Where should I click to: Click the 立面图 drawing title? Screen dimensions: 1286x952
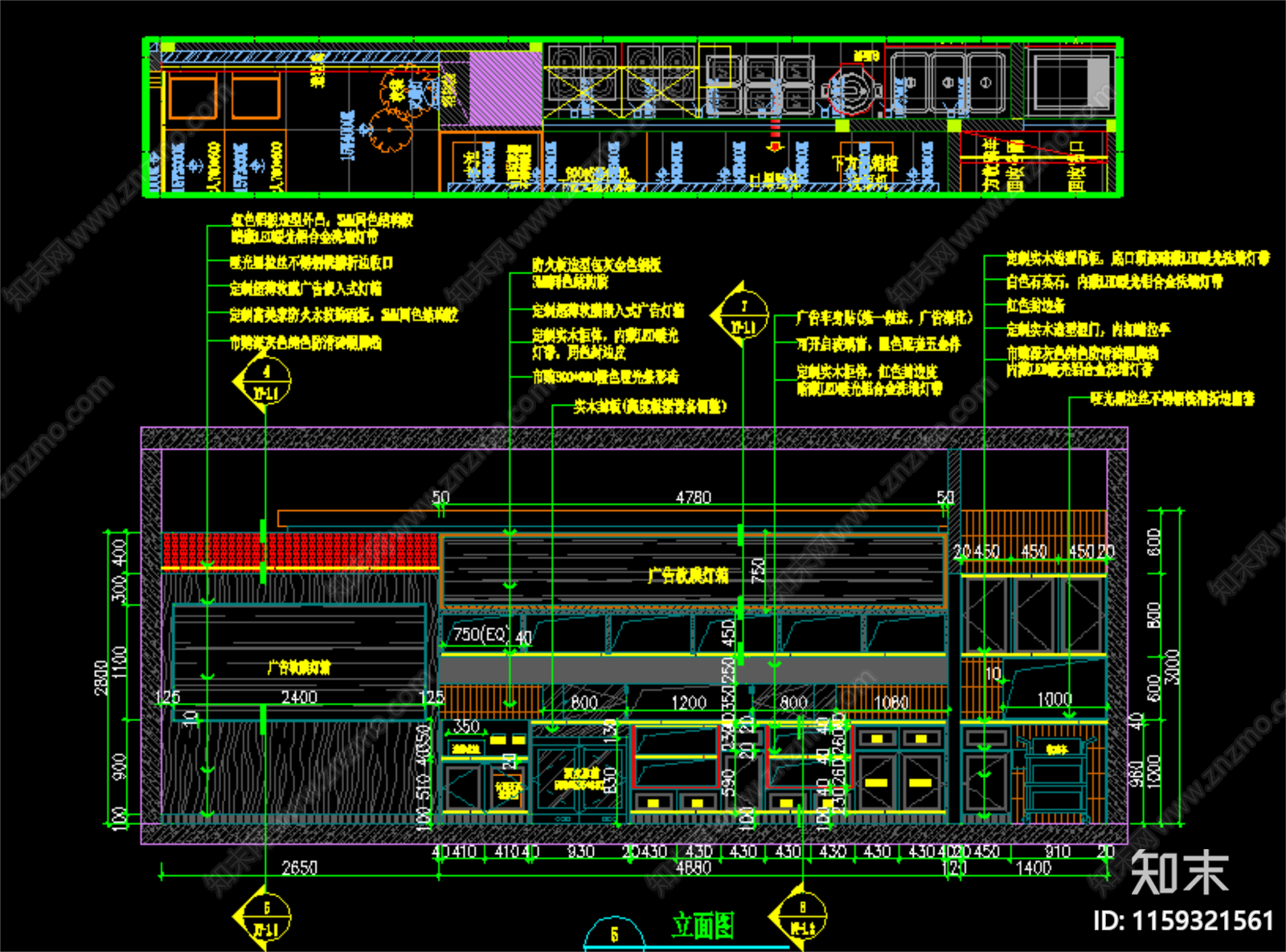(x=702, y=925)
